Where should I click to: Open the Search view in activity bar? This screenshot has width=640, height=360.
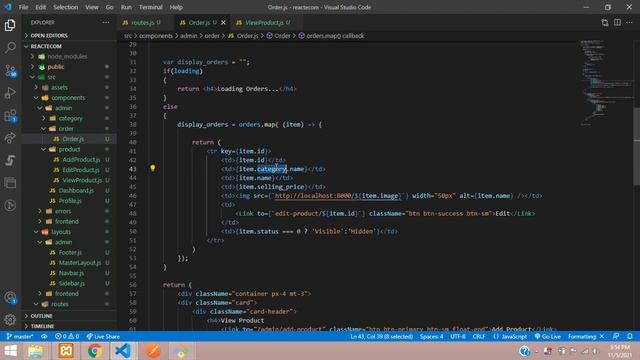pos(10,47)
